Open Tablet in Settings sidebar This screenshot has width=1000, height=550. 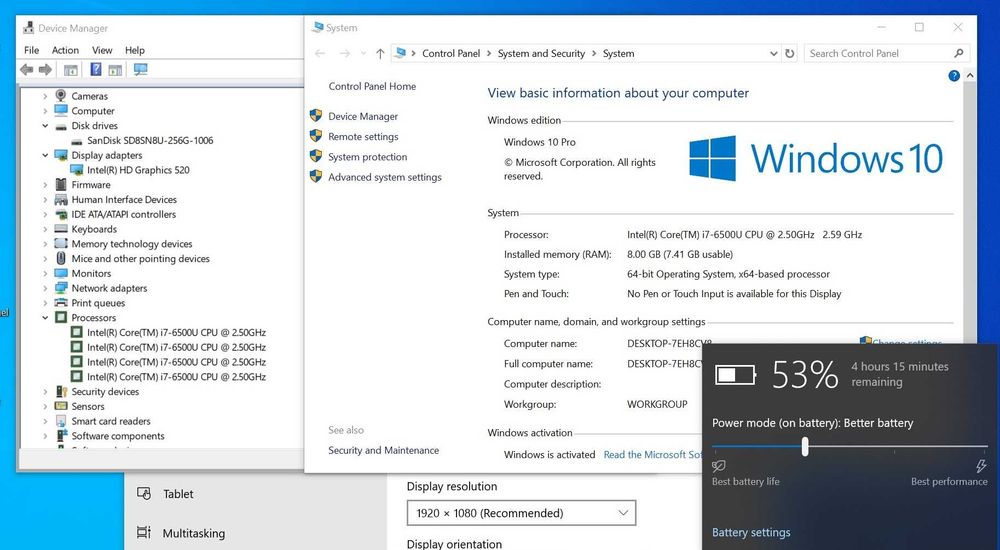178,494
